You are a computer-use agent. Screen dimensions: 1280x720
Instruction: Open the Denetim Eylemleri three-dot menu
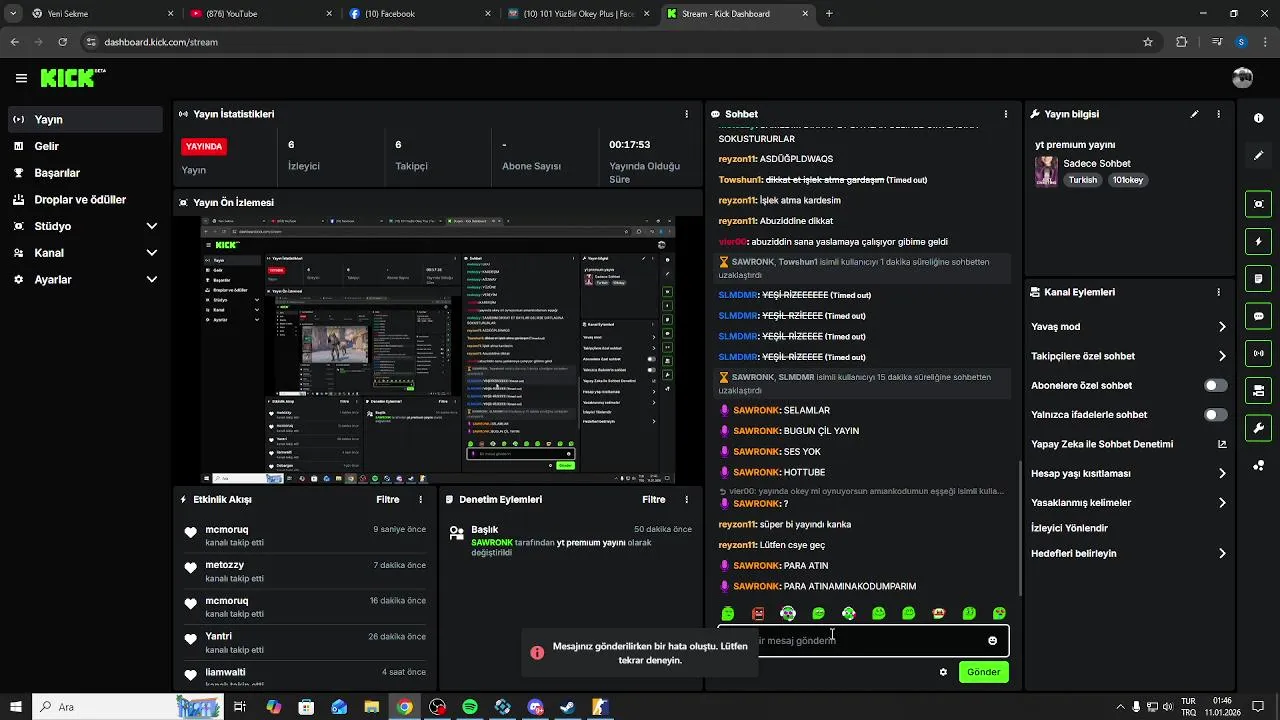click(686, 499)
